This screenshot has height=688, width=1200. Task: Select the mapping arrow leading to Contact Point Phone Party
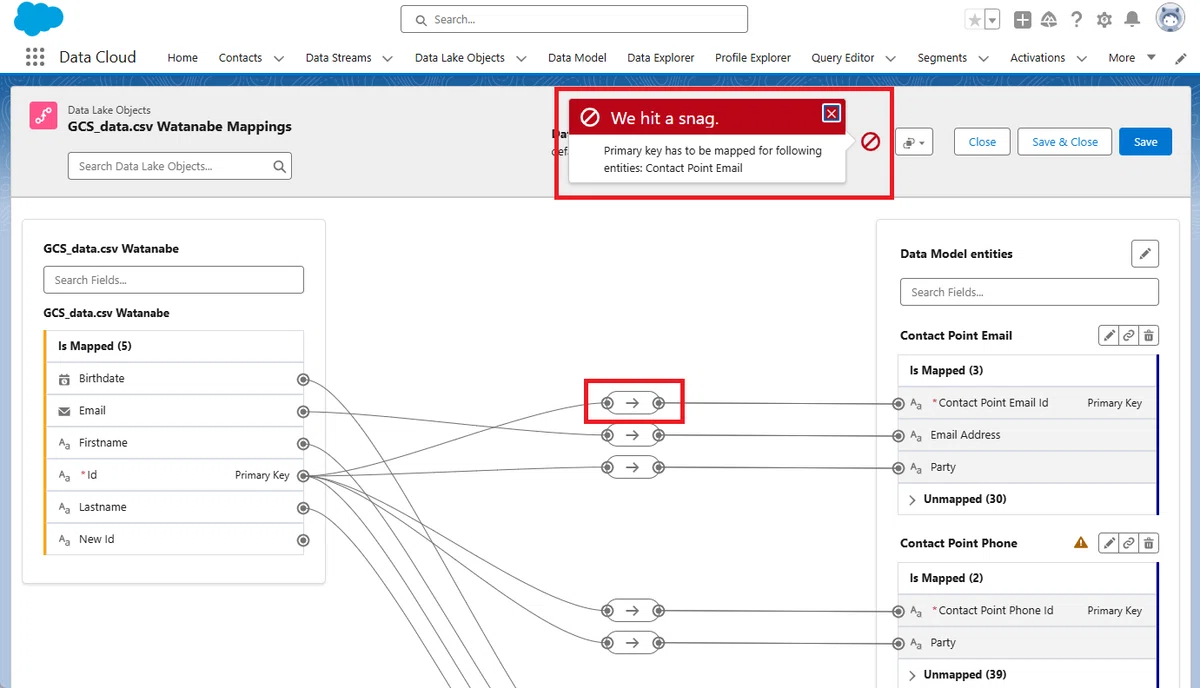[632, 642]
